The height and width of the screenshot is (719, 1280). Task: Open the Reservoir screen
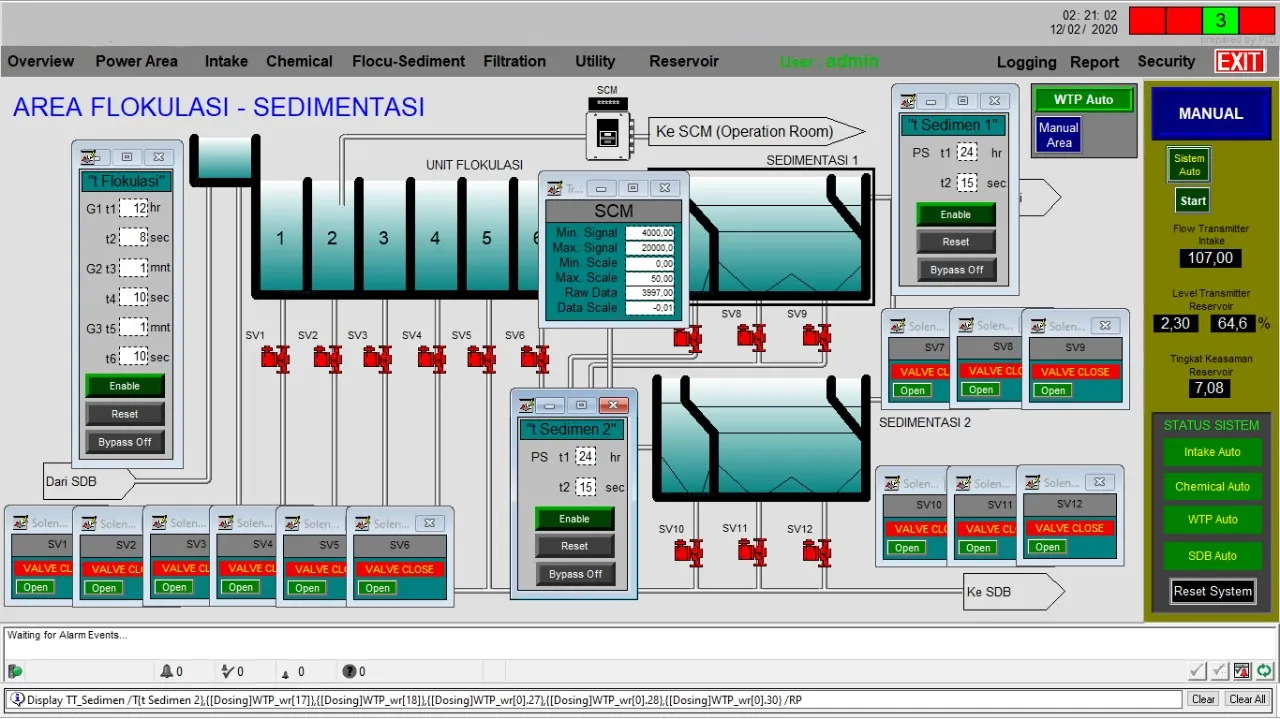pos(684,61)
